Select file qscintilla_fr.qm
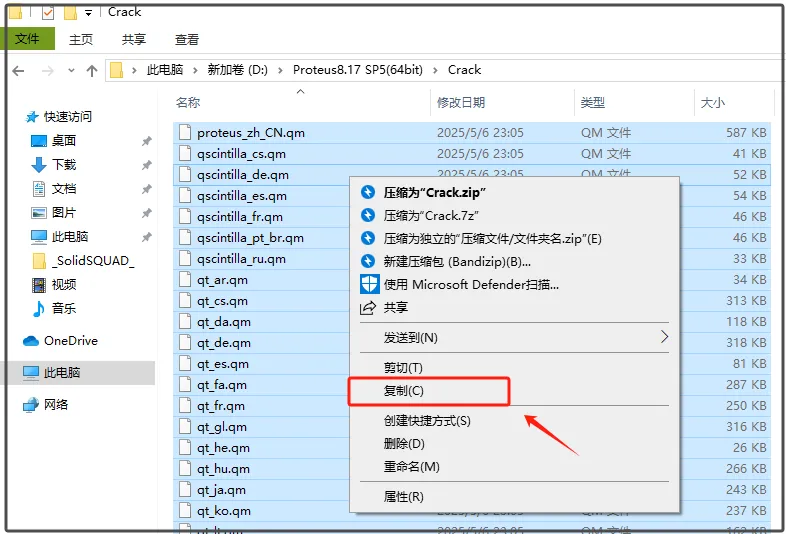This screenshot has width=786, height=534. [240, 217]
